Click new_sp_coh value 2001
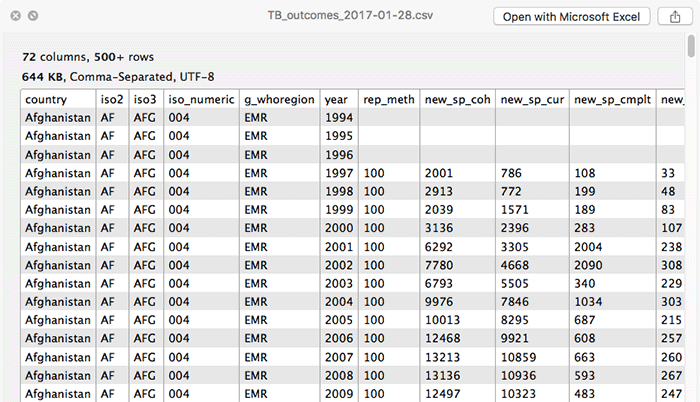Screen dimensions: 700x402 [x=439, y=173]
